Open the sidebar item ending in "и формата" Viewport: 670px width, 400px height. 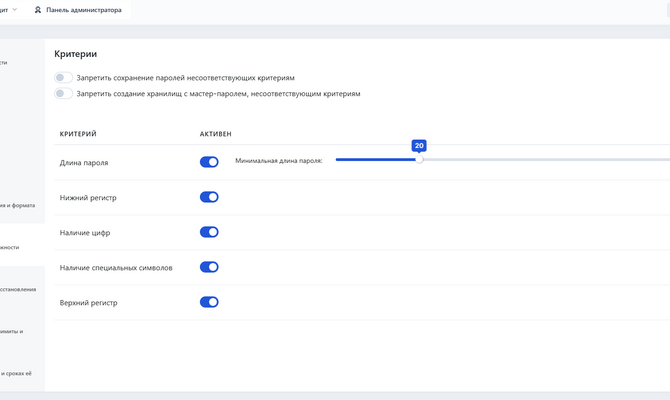(x=18, y=205)
